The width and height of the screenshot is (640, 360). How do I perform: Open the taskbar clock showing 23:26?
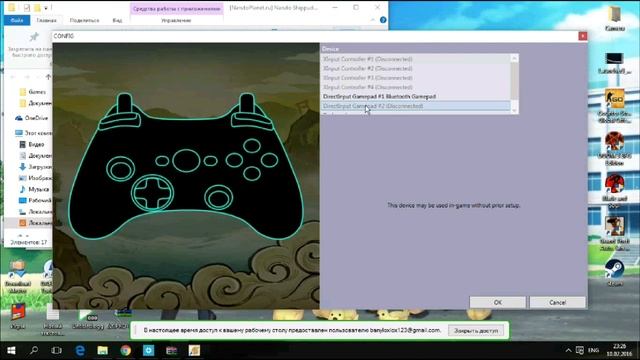[x=619, y=350]
